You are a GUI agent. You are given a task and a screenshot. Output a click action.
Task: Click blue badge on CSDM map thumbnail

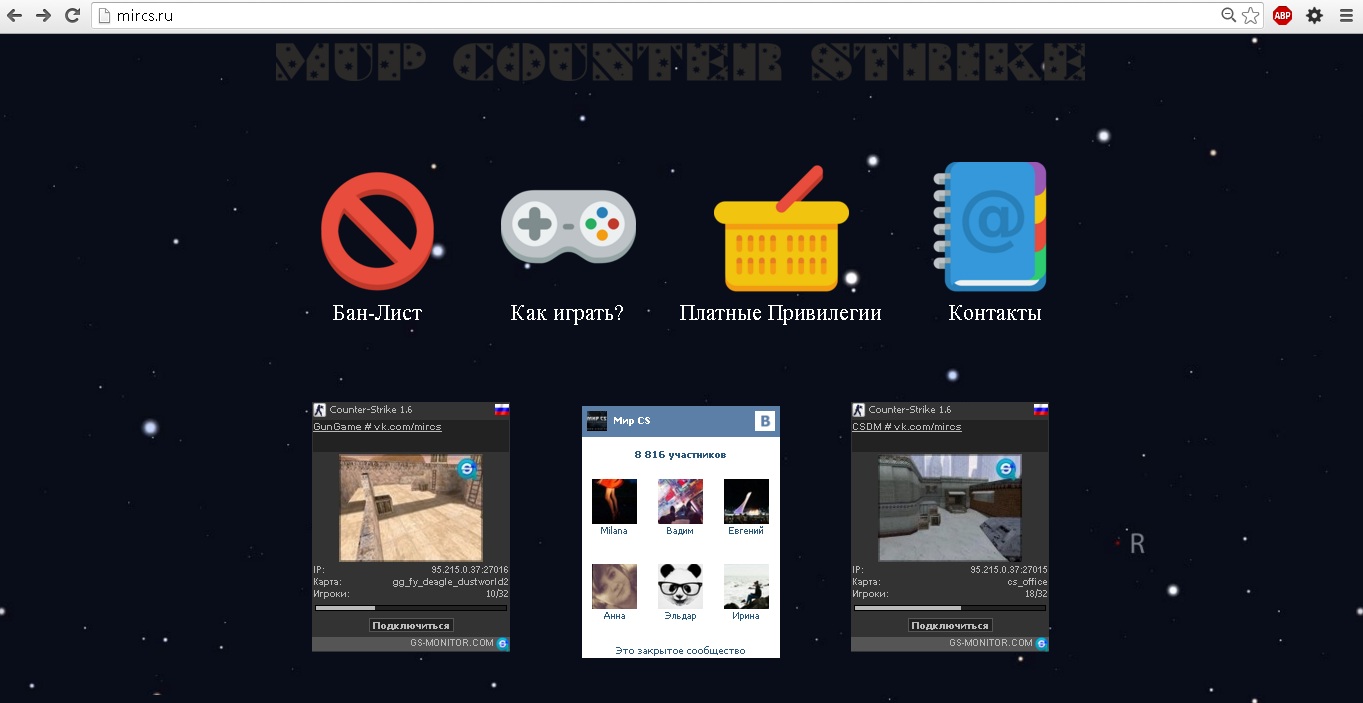point(1006,468)
